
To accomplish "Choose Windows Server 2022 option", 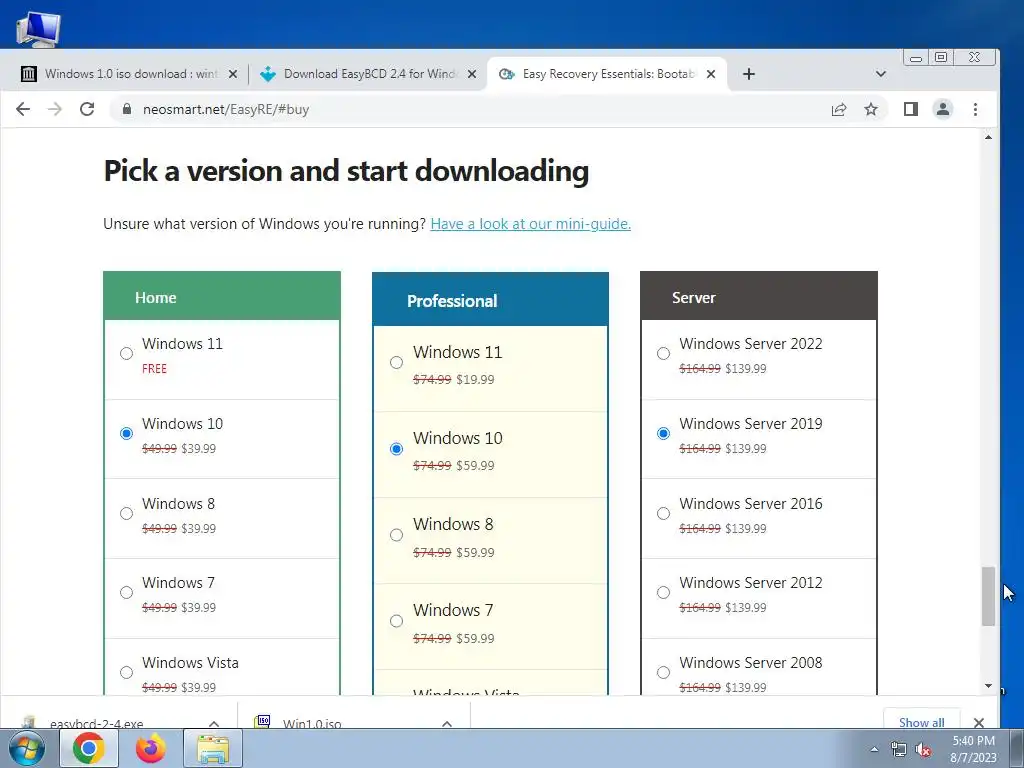I will (664, 354).
